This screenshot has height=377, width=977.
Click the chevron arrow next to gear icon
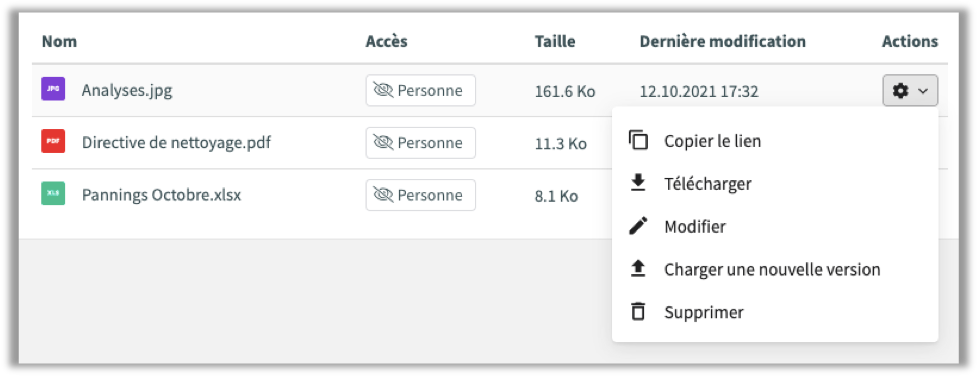coord(923,92)
